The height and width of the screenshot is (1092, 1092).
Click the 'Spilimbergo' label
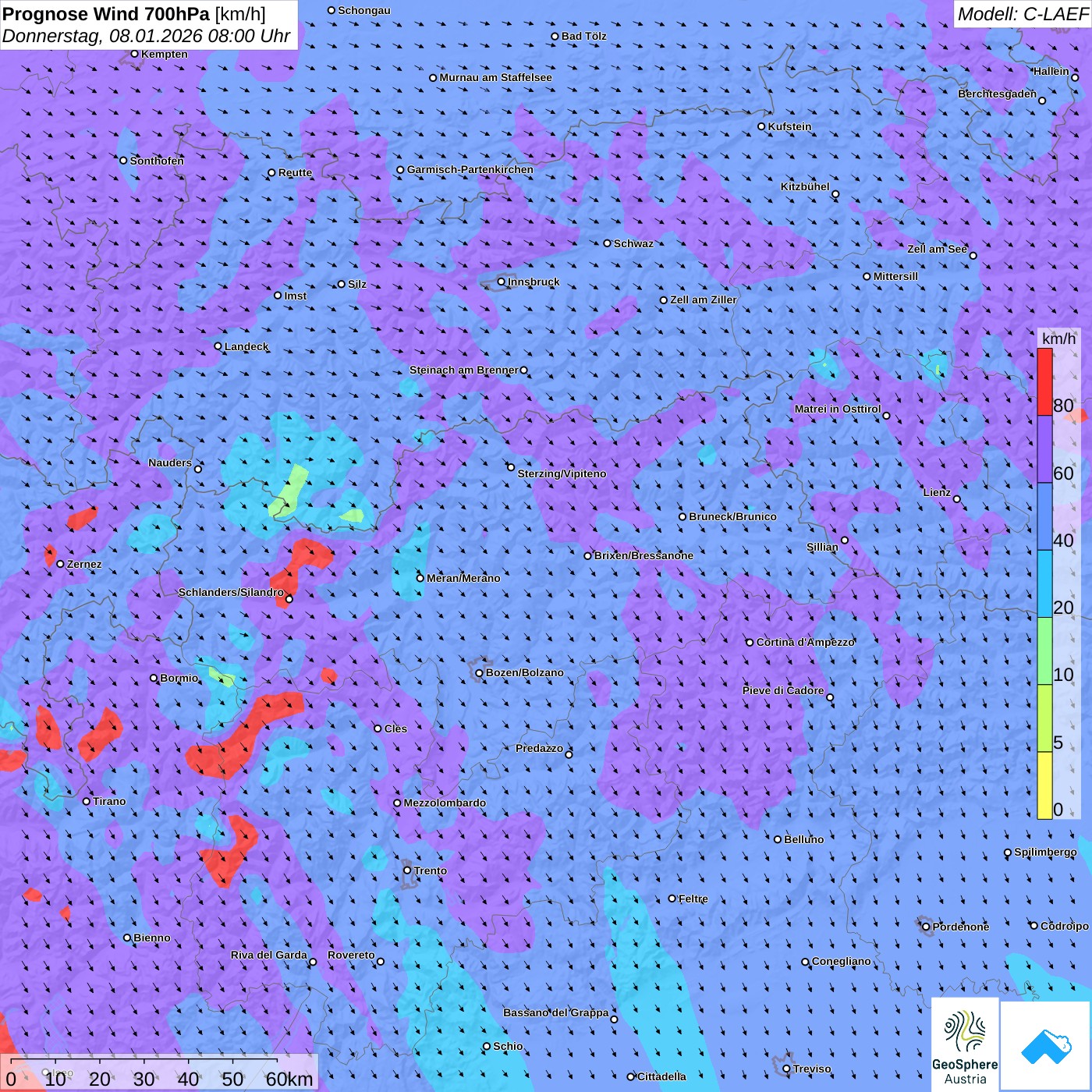pyautogui.click(x=1046, y=852)
